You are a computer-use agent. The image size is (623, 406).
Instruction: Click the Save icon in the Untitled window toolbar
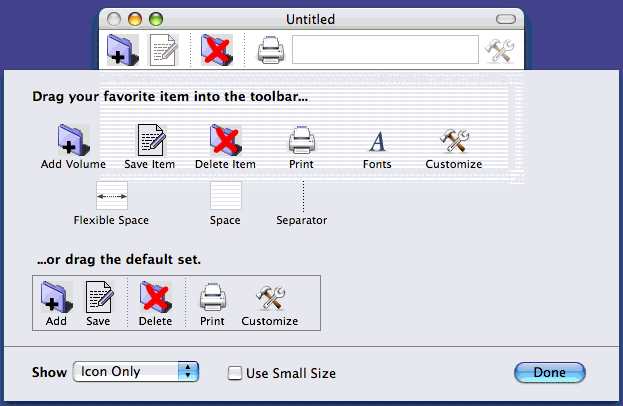(163, 50)
